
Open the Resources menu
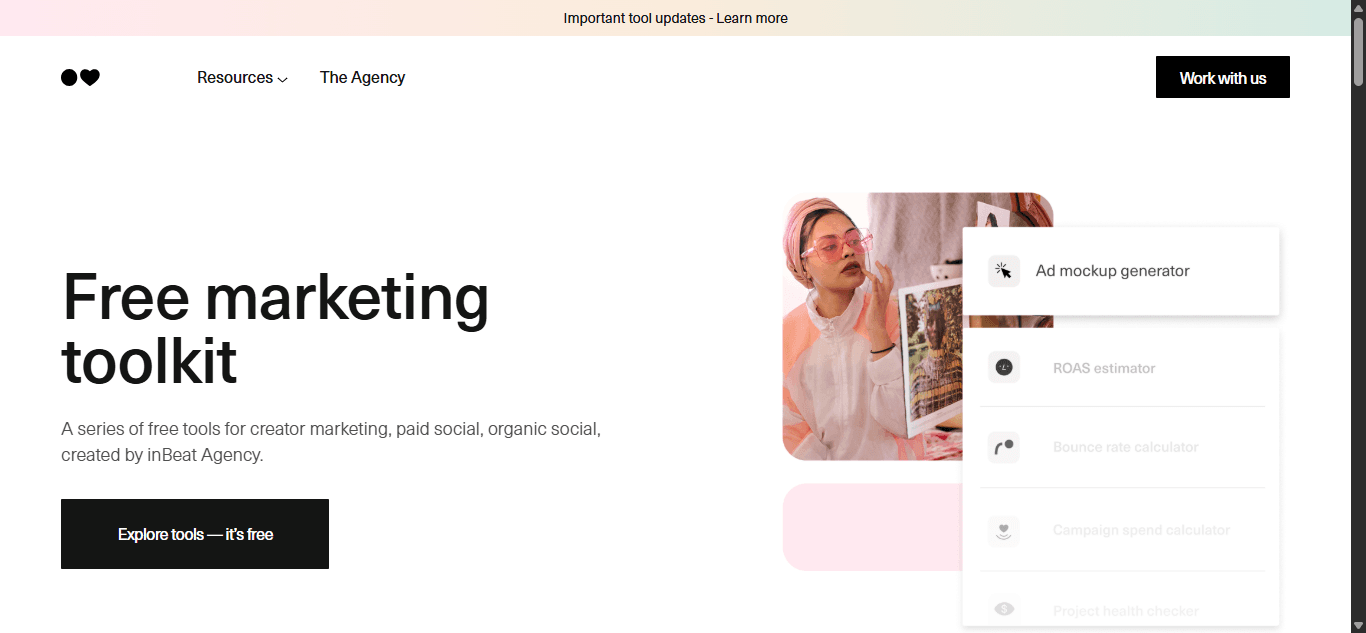pos(242,77)
